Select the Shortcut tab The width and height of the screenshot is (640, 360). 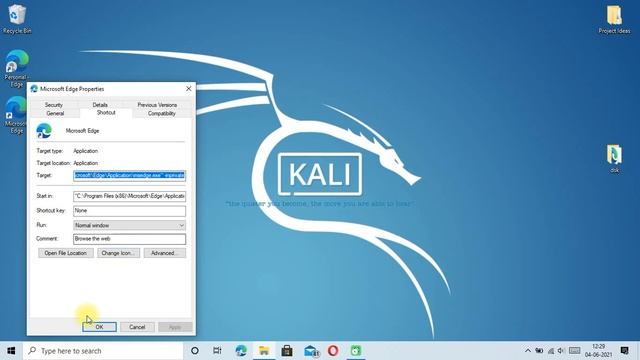[106, 113]
